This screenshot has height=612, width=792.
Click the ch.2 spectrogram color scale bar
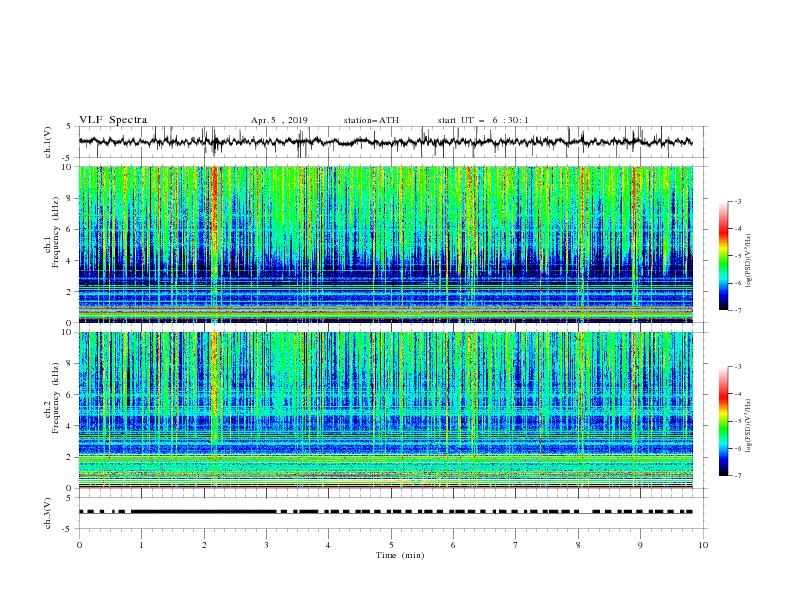pos(723,421)
